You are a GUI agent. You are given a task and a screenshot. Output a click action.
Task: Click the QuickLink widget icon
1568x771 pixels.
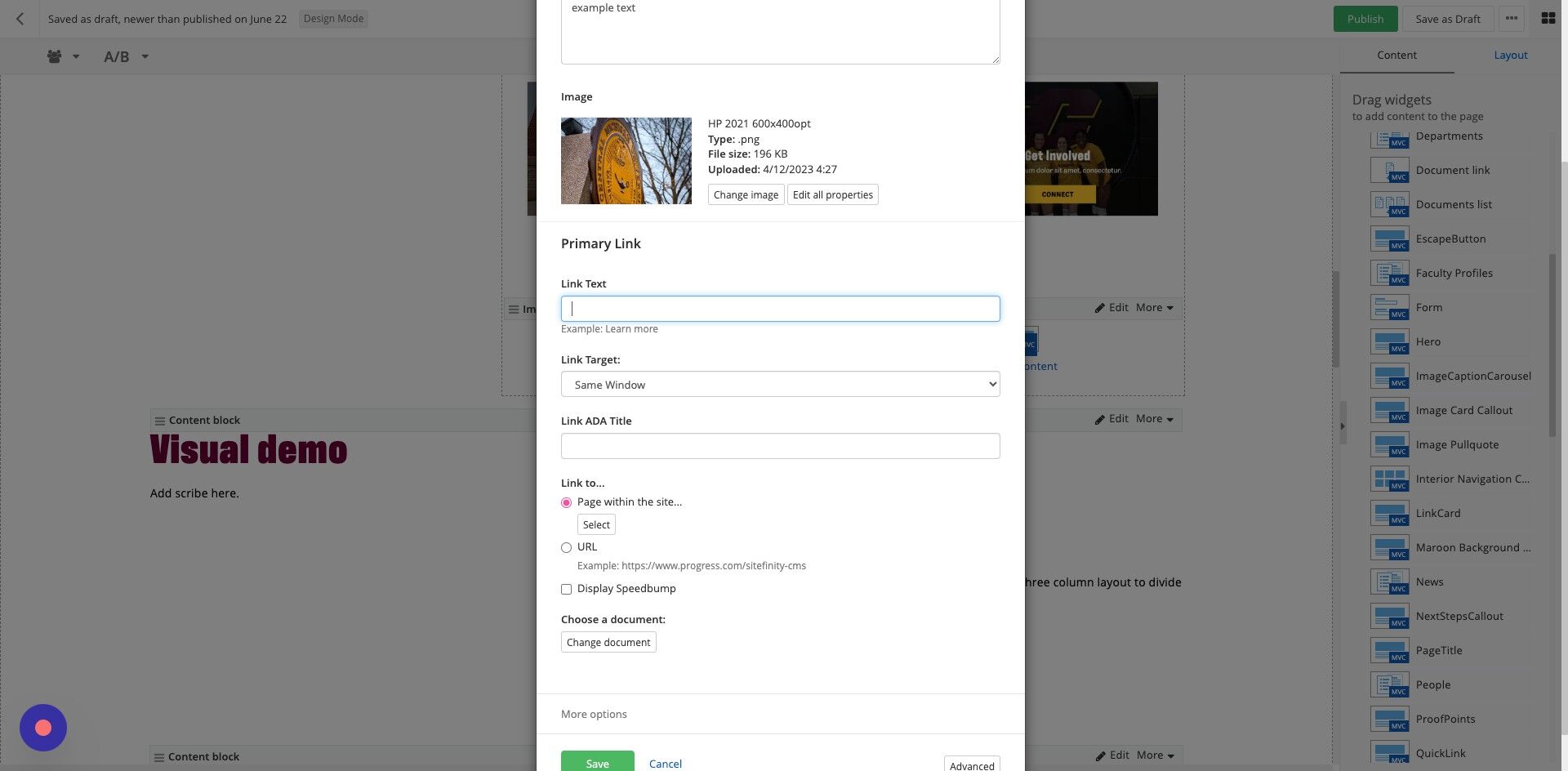point(1389,753)
